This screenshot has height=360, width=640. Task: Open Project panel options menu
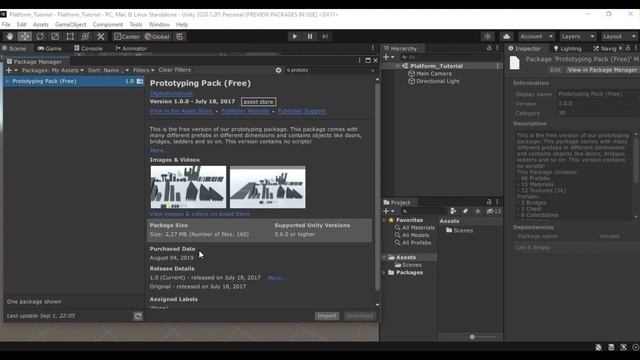click(497, 202)
